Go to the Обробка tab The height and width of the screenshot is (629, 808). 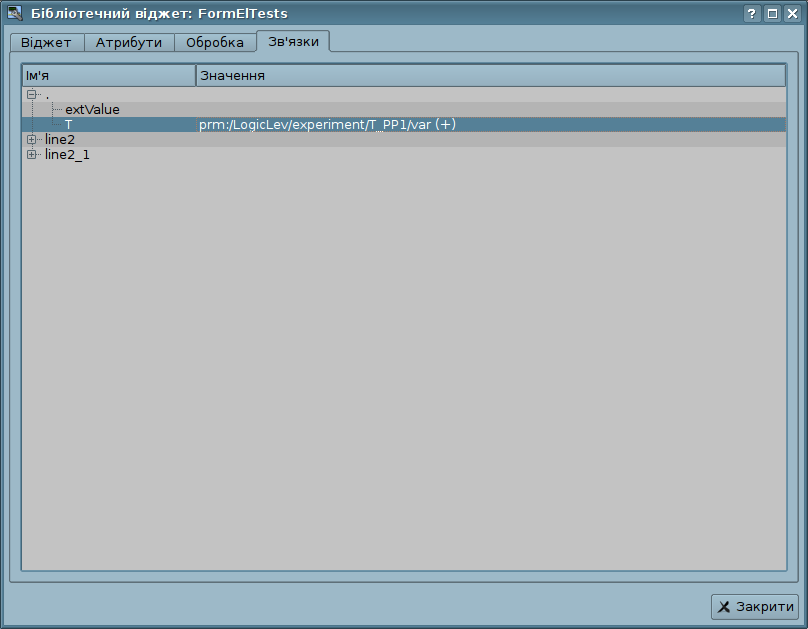click(x=215, y=43)
